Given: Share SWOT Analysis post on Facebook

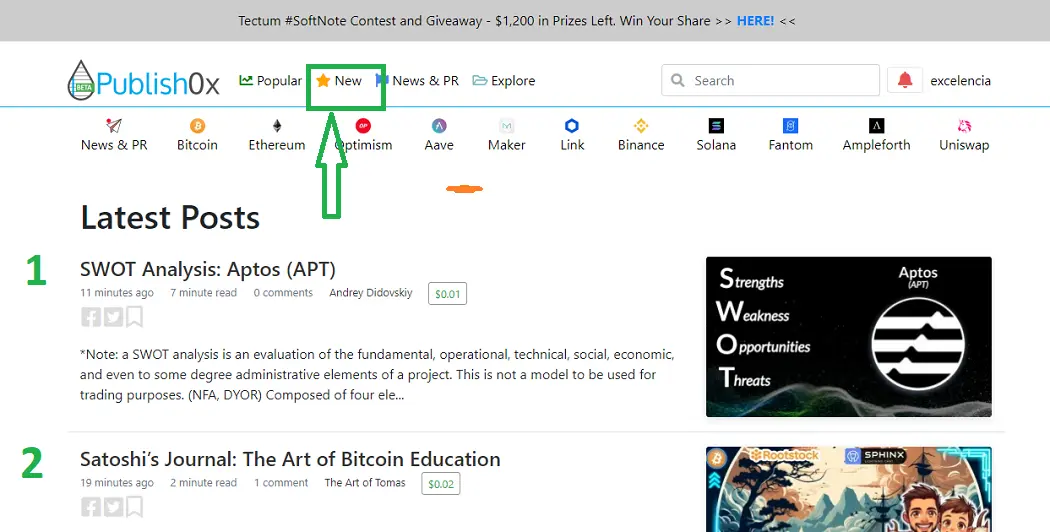Looking at the screenshot, I should point(90,317).
